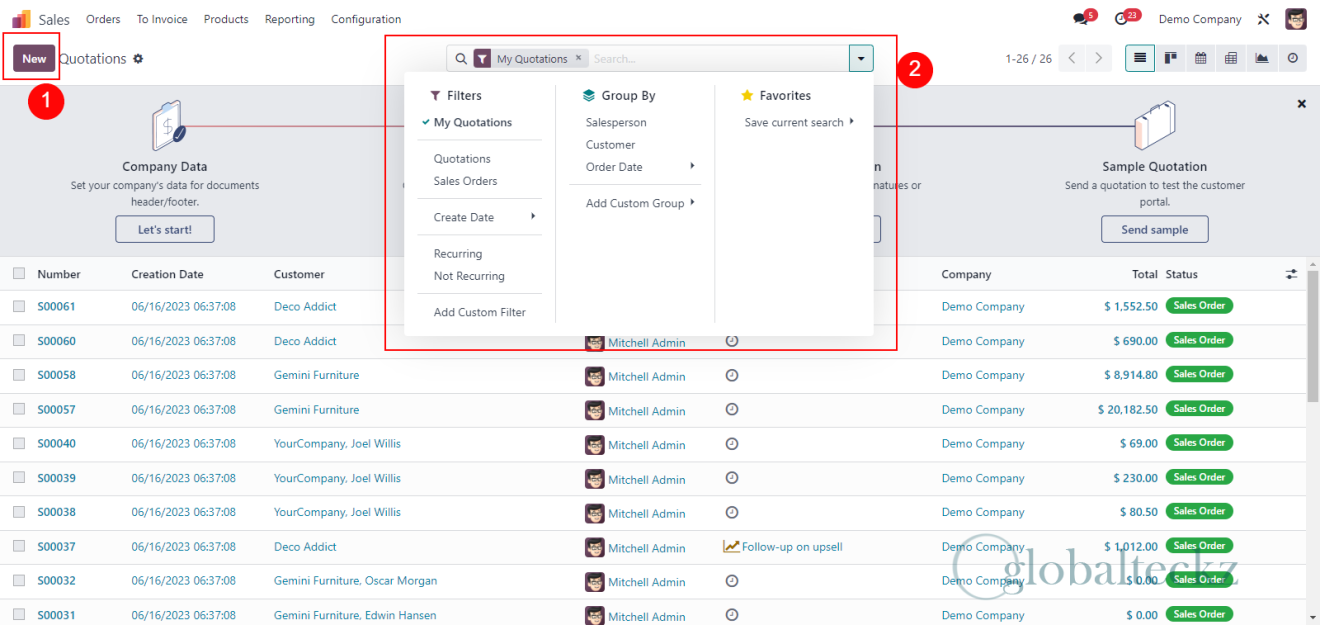
Task: Toggle the select-all header checkbox
Action: (19, 274)
